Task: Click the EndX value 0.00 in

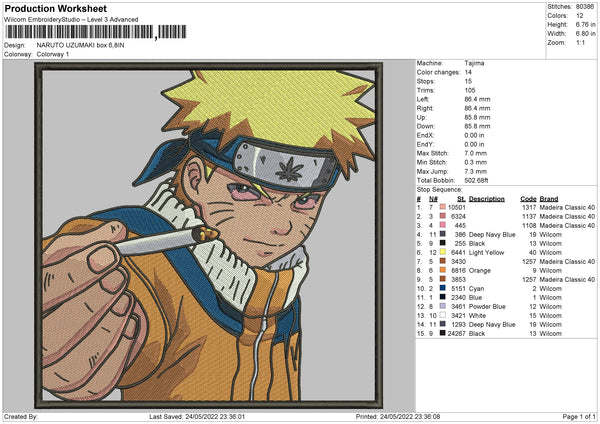Action: tap(474, 135)
